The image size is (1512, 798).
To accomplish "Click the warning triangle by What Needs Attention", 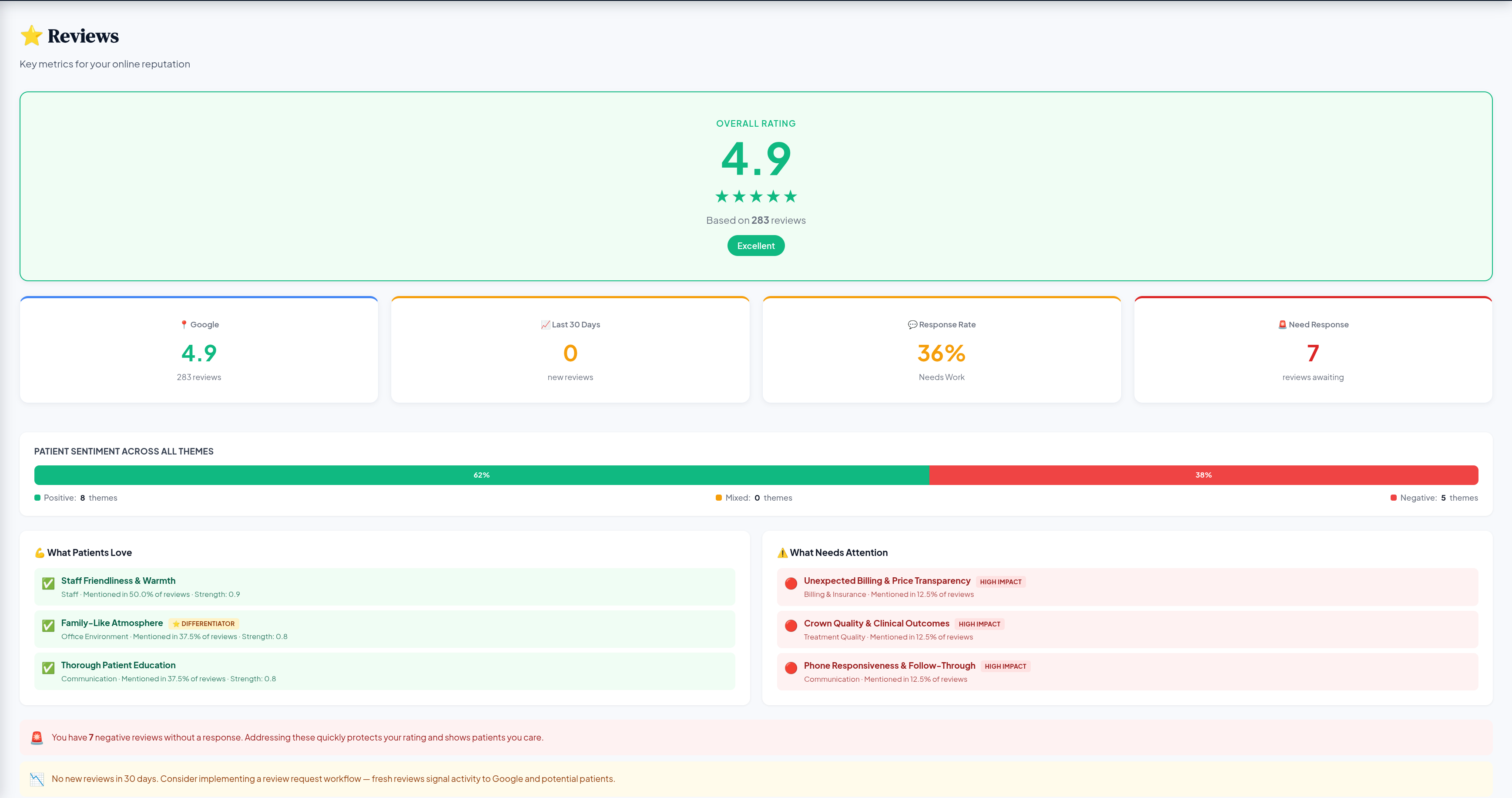I will (x=782, y=552).
